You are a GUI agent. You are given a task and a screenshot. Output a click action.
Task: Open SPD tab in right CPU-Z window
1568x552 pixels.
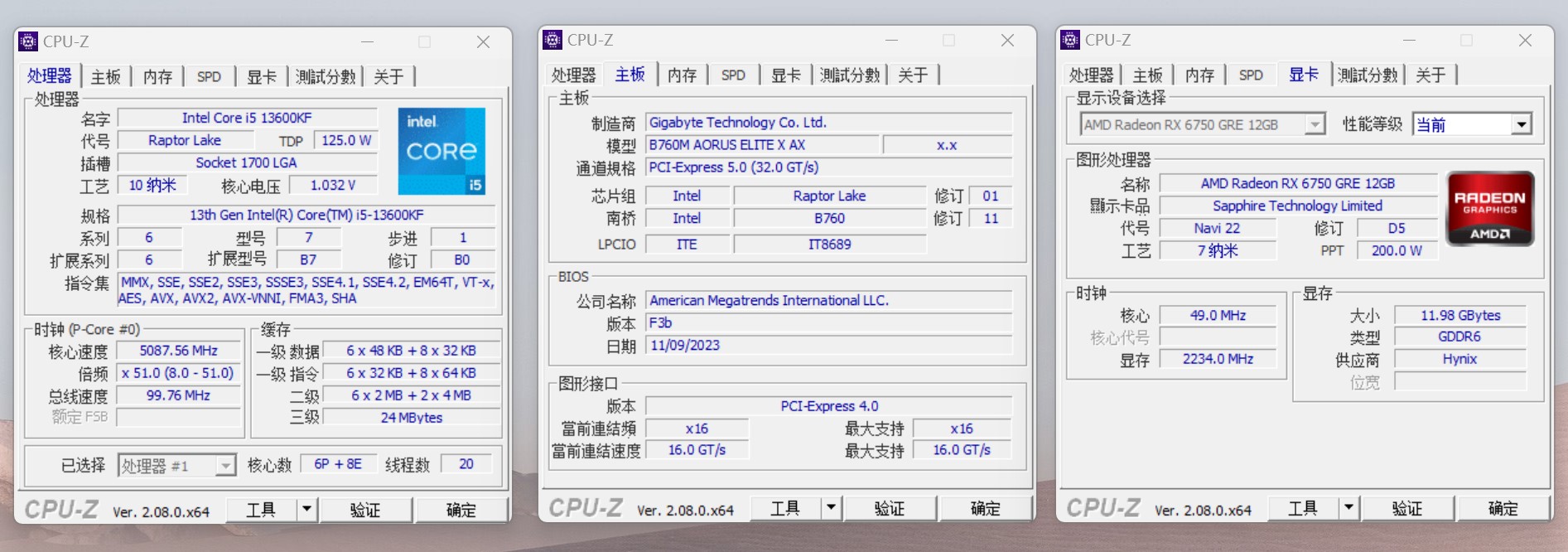click(1251, 75)
